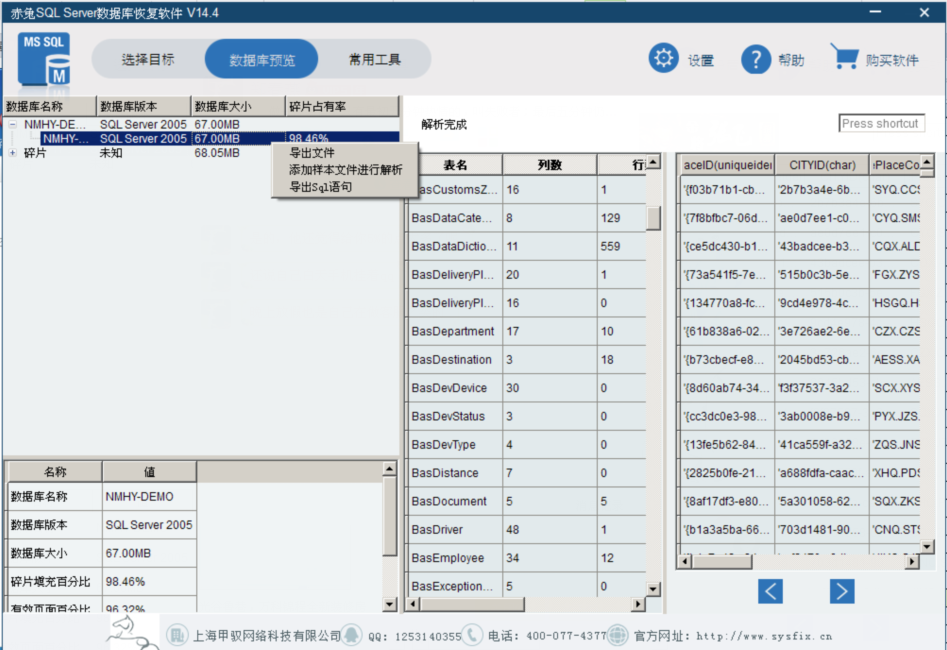
Task: Choose 添加样本文件进行解析 in context menu
Action: 345,170
